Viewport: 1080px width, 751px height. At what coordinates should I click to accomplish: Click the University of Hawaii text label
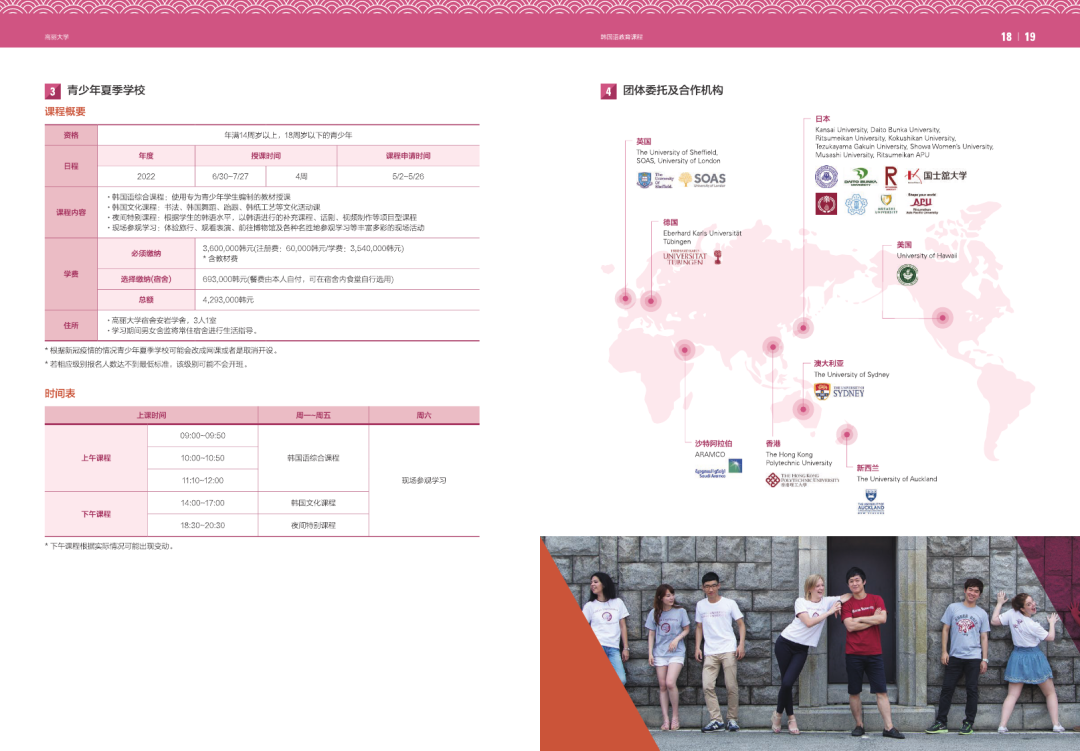926,256
